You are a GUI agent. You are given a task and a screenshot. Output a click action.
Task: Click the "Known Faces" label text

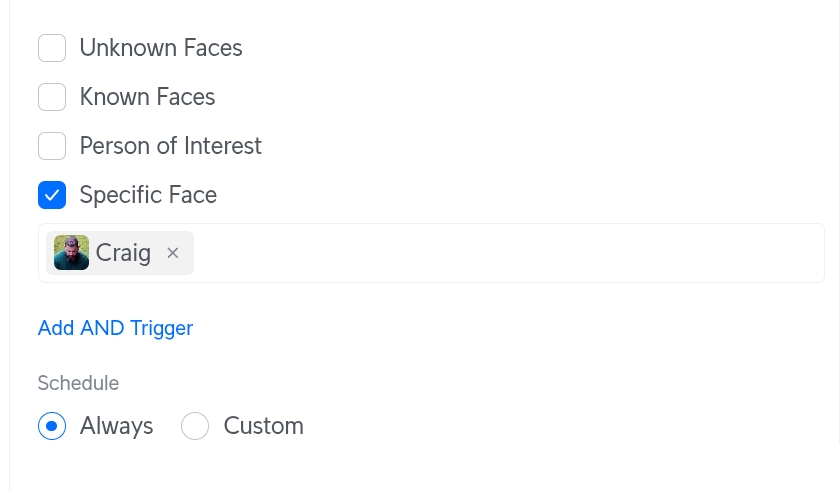tap(147, 97)
